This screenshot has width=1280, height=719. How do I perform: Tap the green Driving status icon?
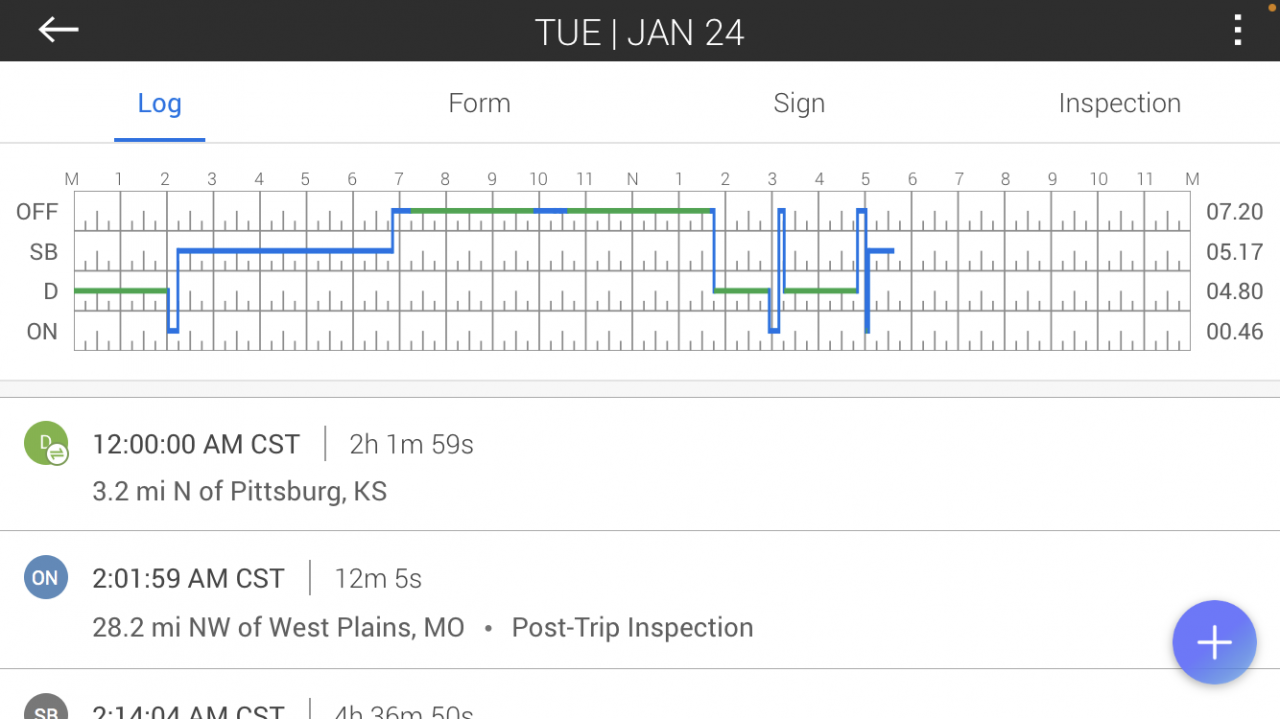(46, 443)
